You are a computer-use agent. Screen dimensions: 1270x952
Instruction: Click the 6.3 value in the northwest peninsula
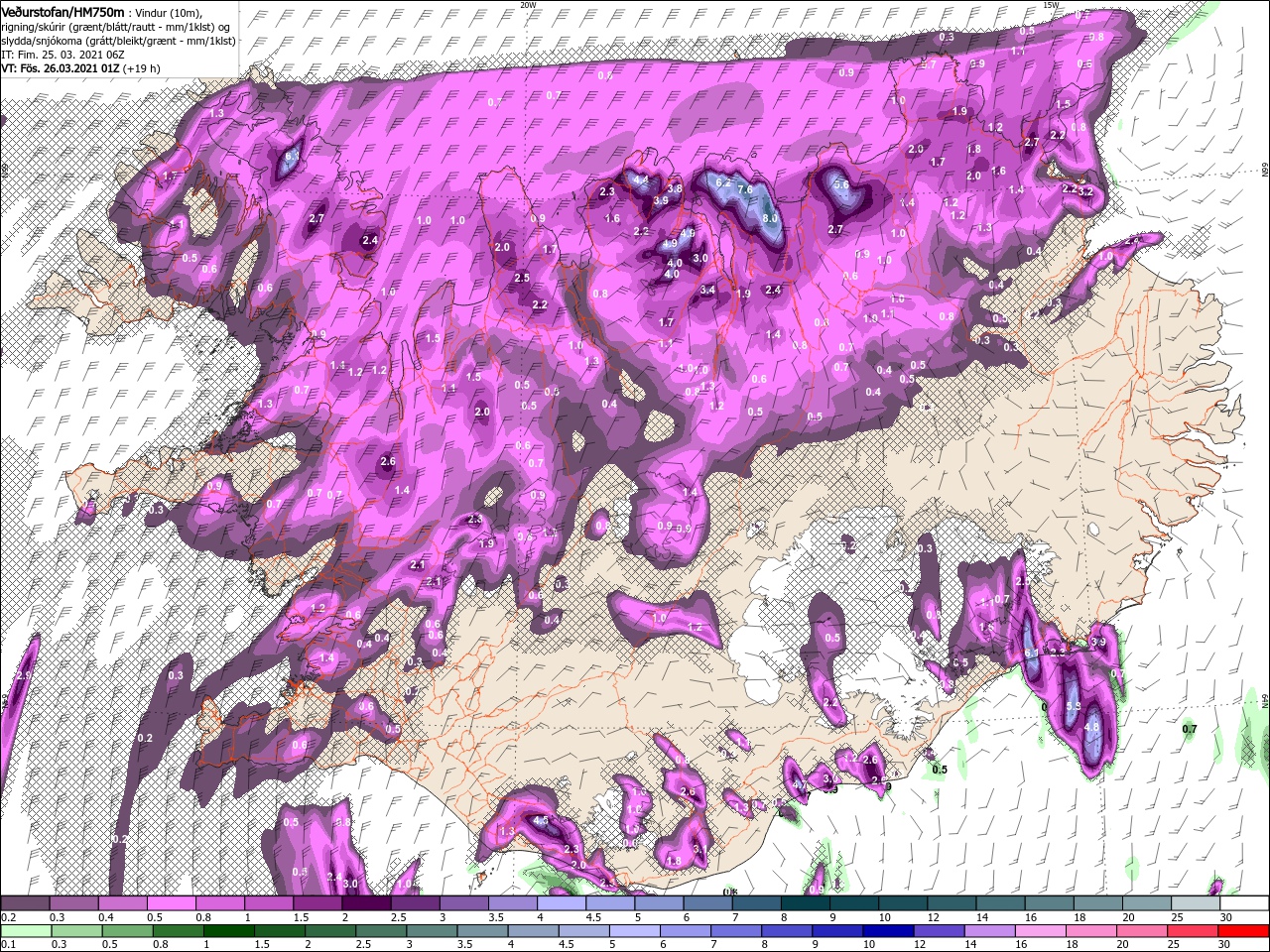pos(293,157)
